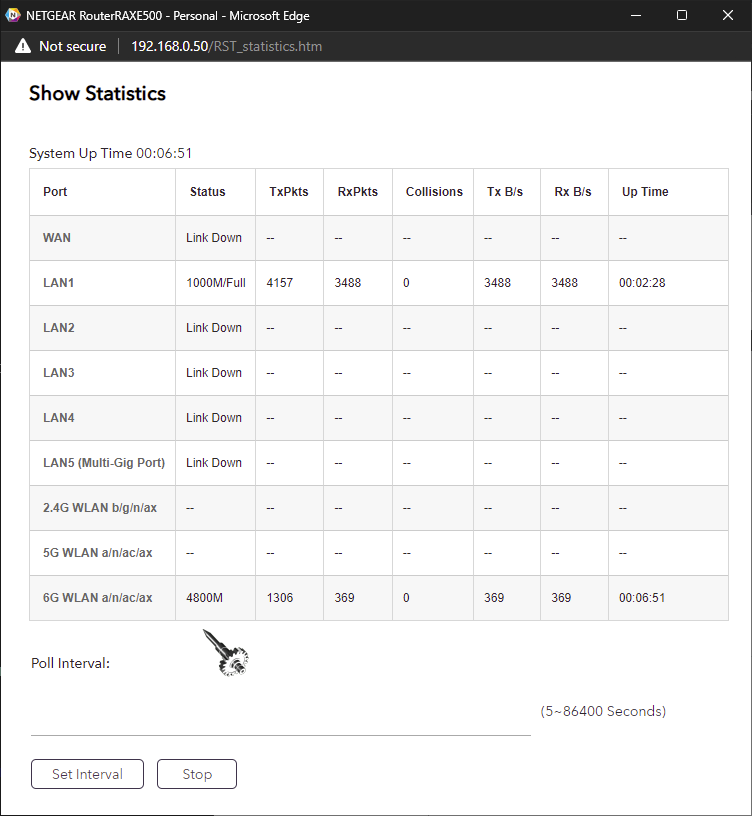The height and width of the screenshot is (816, 752).
Task: Click the 1306 TxPkts value
Action: coord(280,598)
